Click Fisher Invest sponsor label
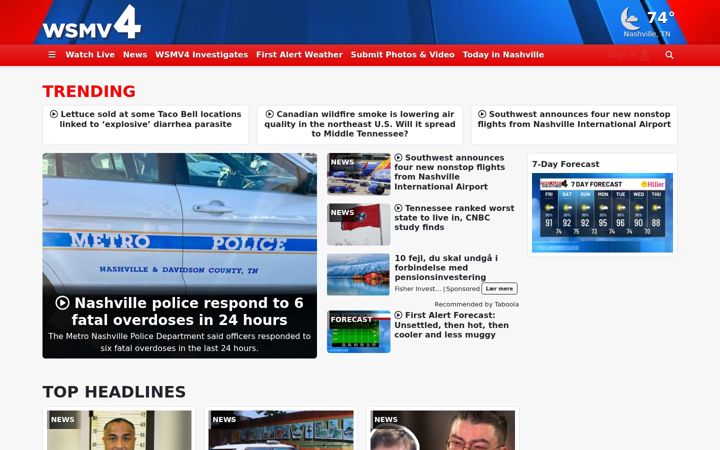 pos(418,289)
